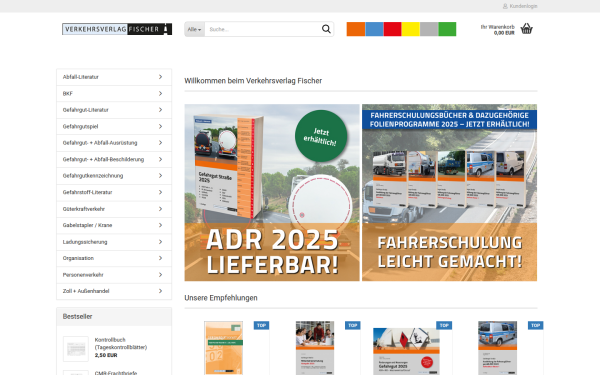Expand Gefahrgutkennzeichnung chevron arrow
Image resolution: width=600 pixels, height=375 pixels.
(160, 176)
